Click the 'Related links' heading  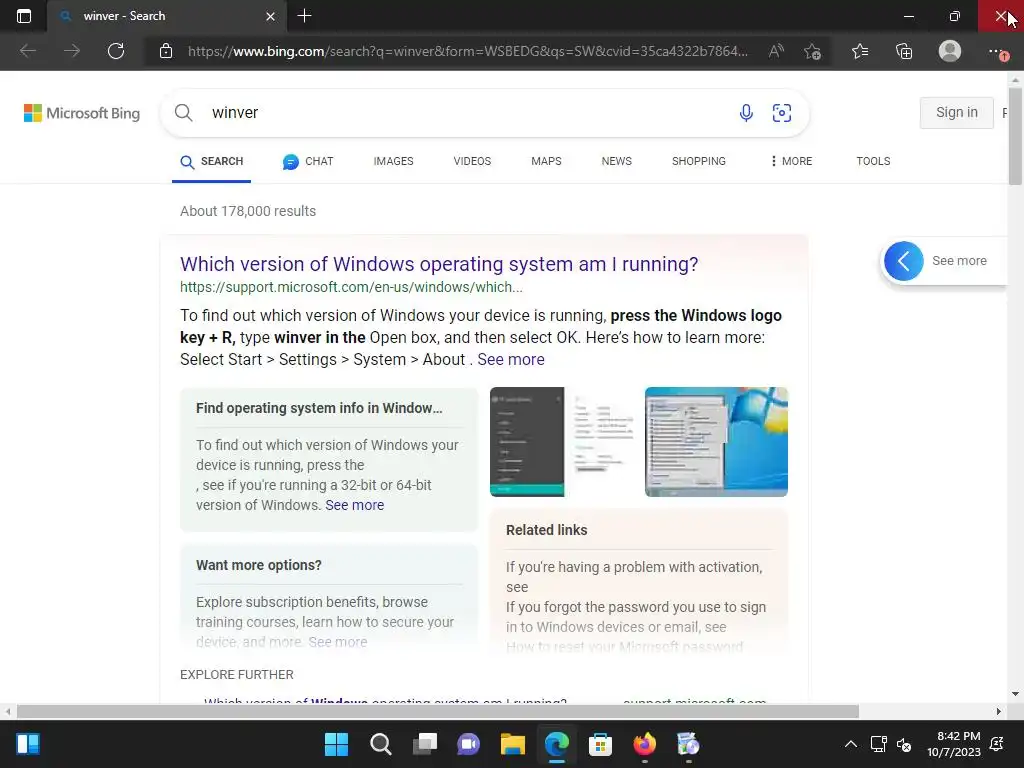547,530
